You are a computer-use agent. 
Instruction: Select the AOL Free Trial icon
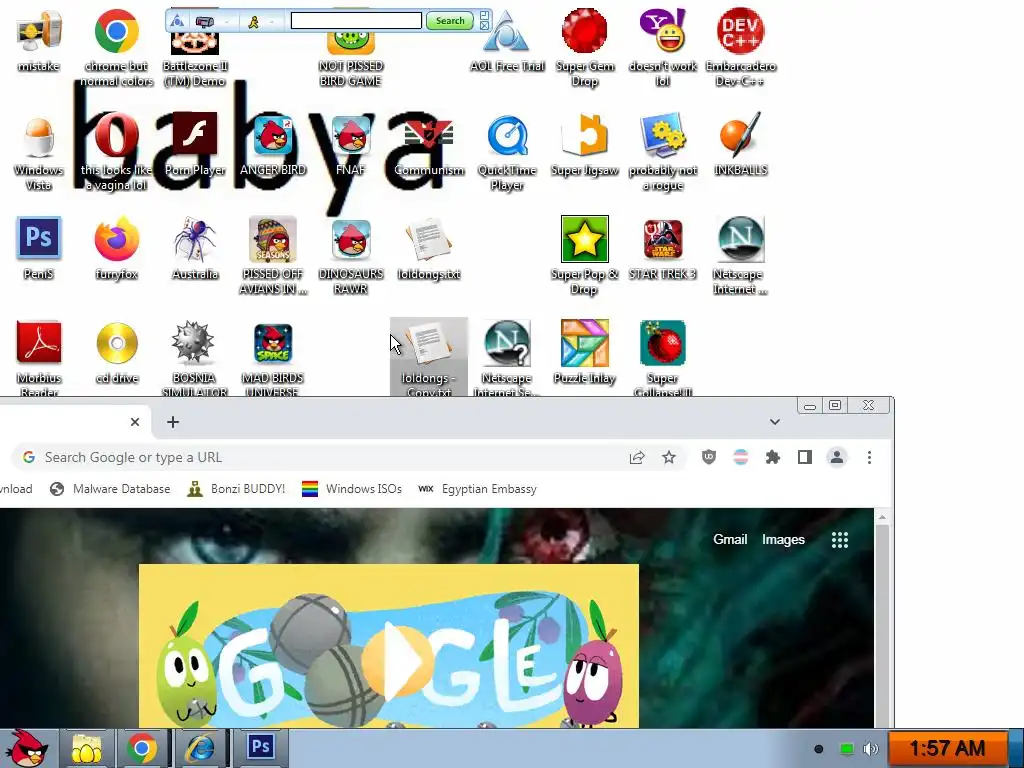click(507, 40)
